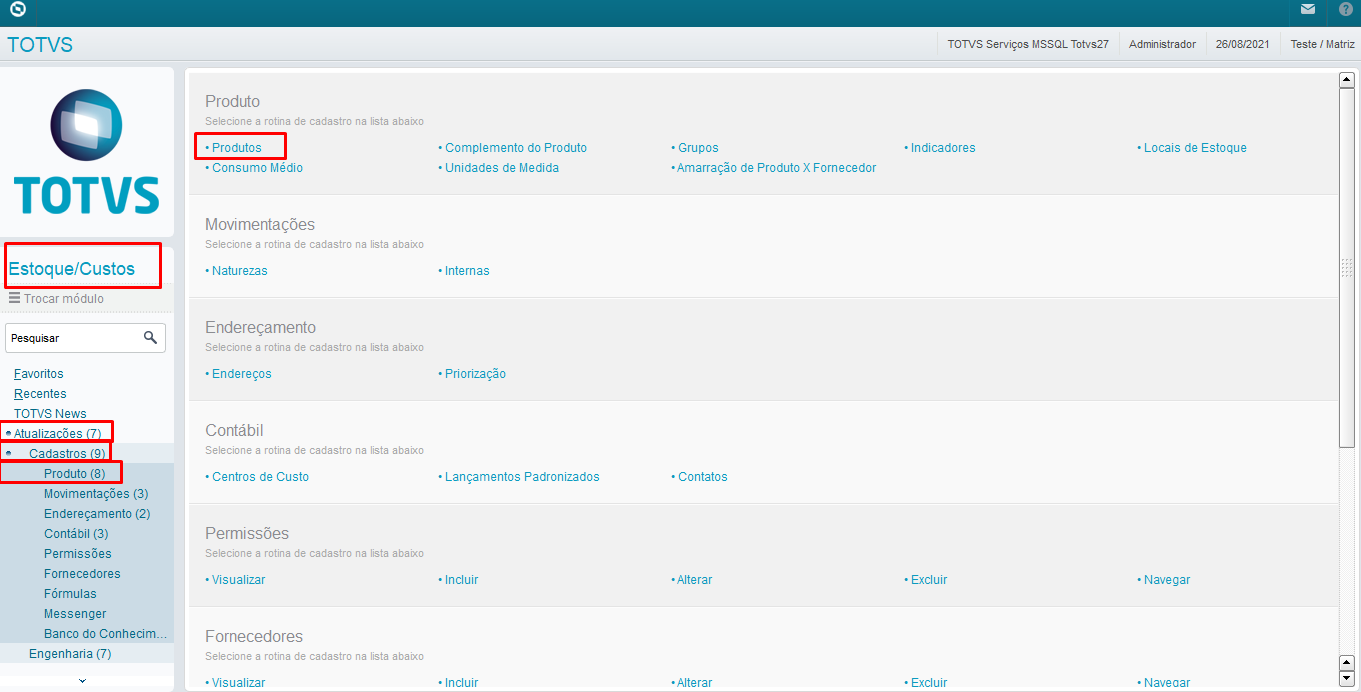Click the TOTVS circular logo icon in top bar
This screenshot has height=692, width=1361.
point(17,10)
